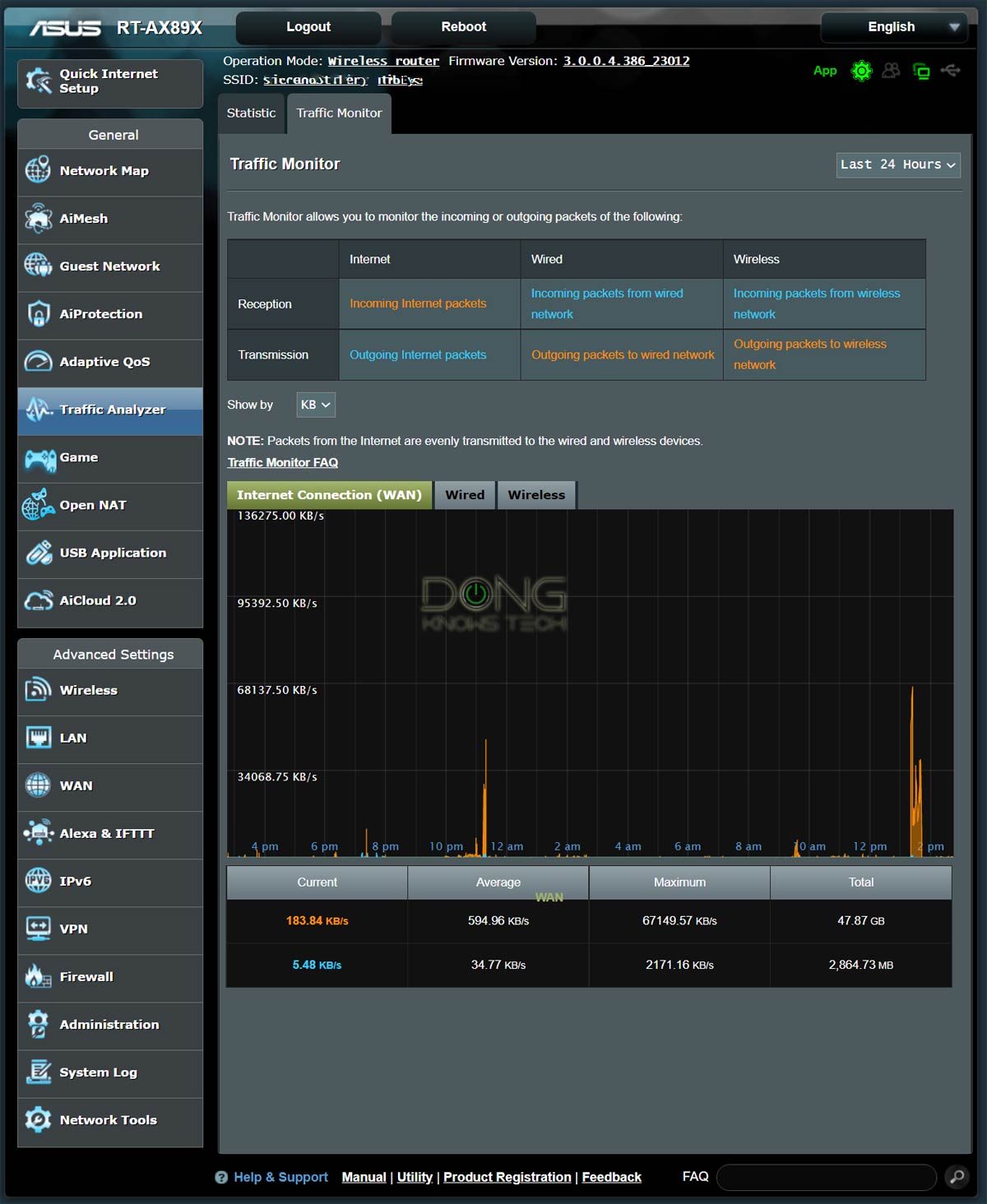Open the Administration gear icon
The image size is (987, 1204).
(38, 1024)
